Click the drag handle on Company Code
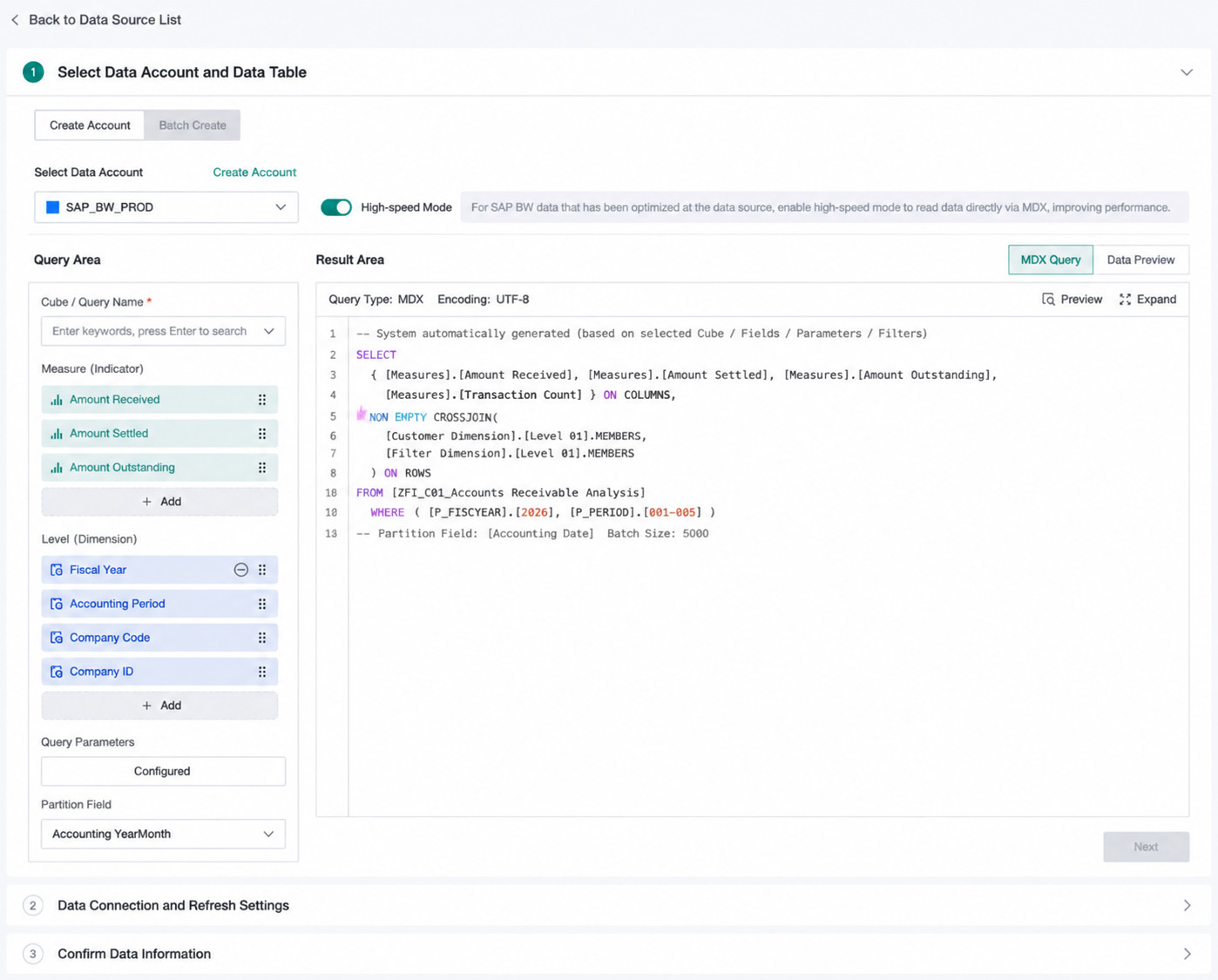Viewport: 1218px width, 980px height. [x=262, y=638]
